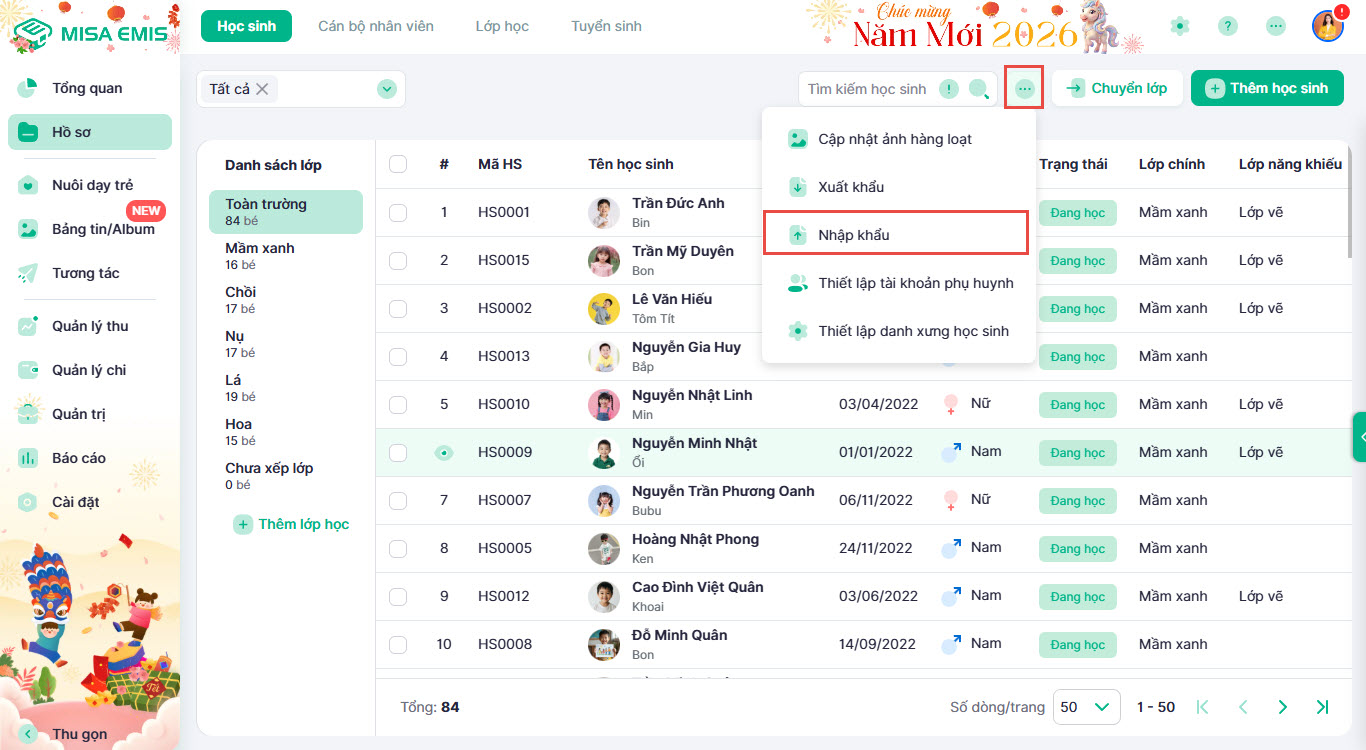The height and width of the screenshot is (750, 1366).
Task: Jump to last page arrow
Action: tap(1322, 707)
